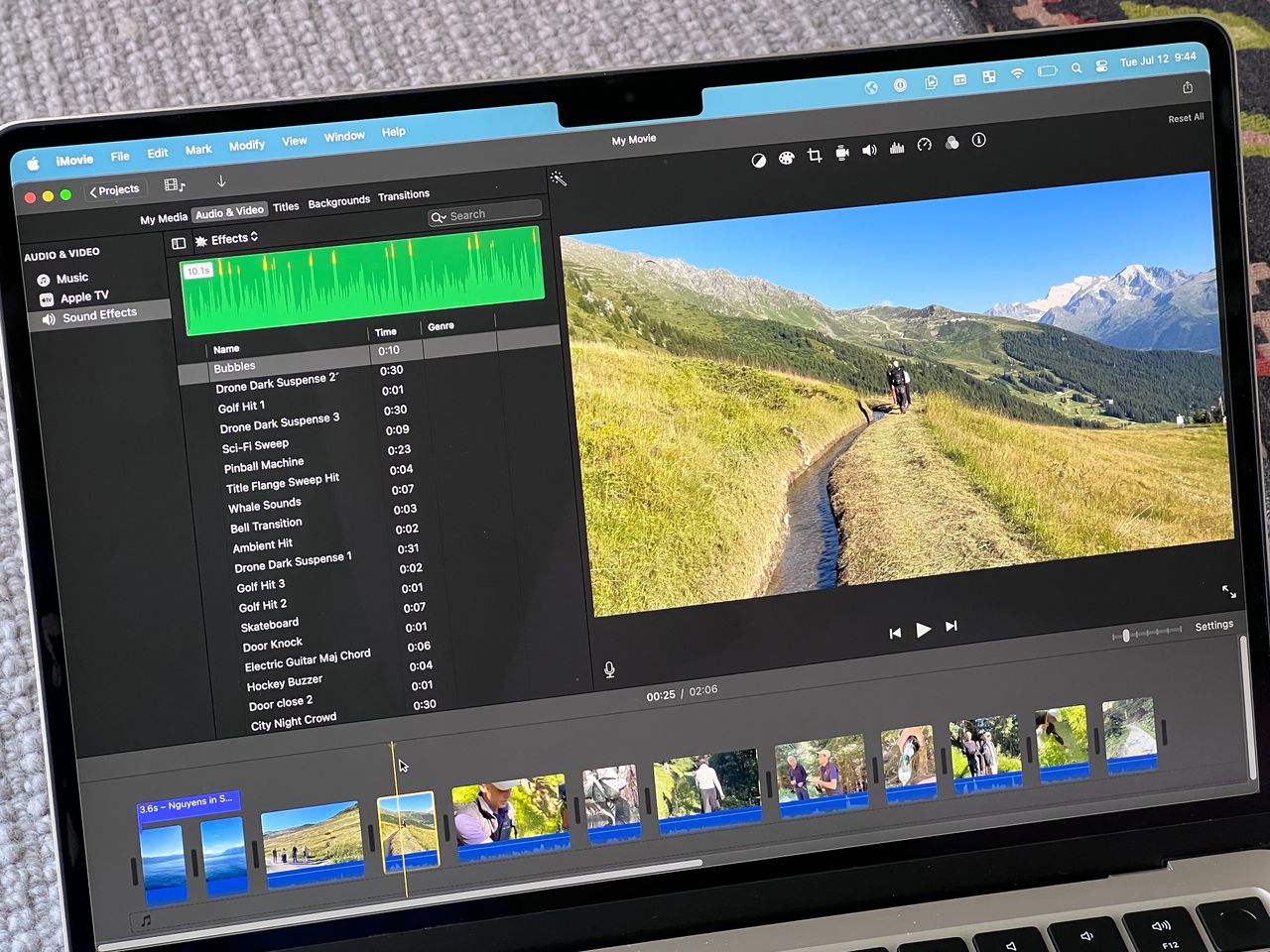Adjust the timeline zoom slider

(x=1125, y=635)
